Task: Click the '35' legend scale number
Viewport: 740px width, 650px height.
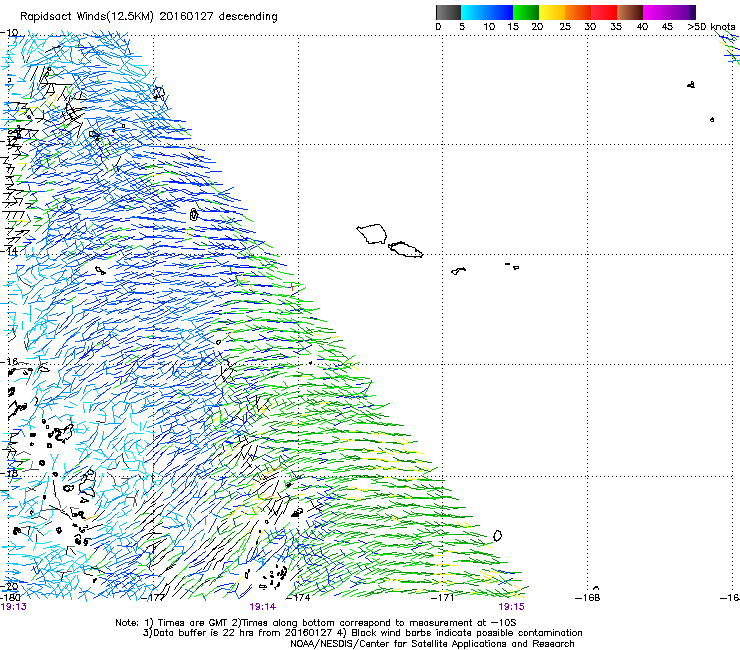Action: pos(616,27)
